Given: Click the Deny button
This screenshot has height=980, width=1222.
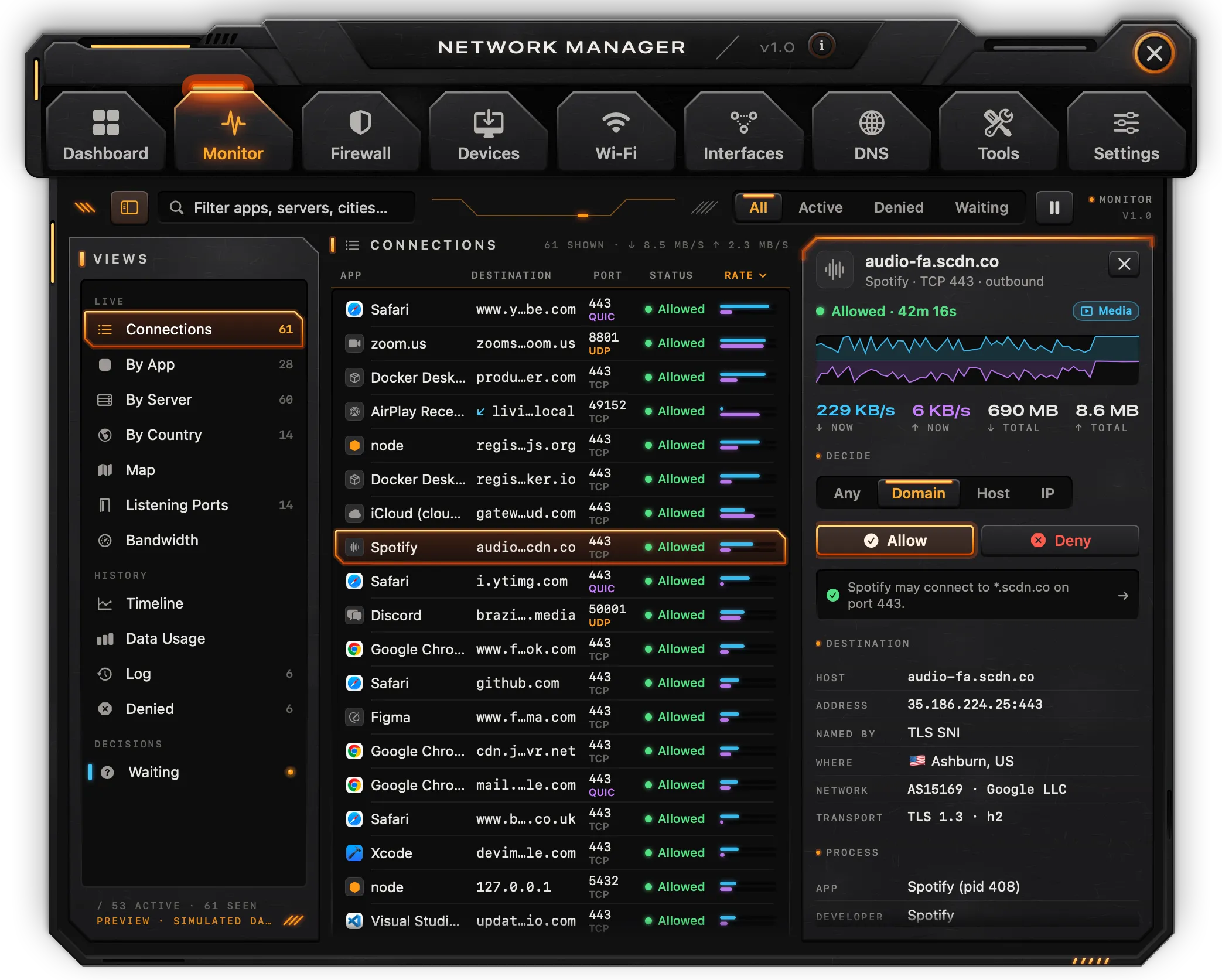Looking at the screenshot, I should [x=1060, y=540].
